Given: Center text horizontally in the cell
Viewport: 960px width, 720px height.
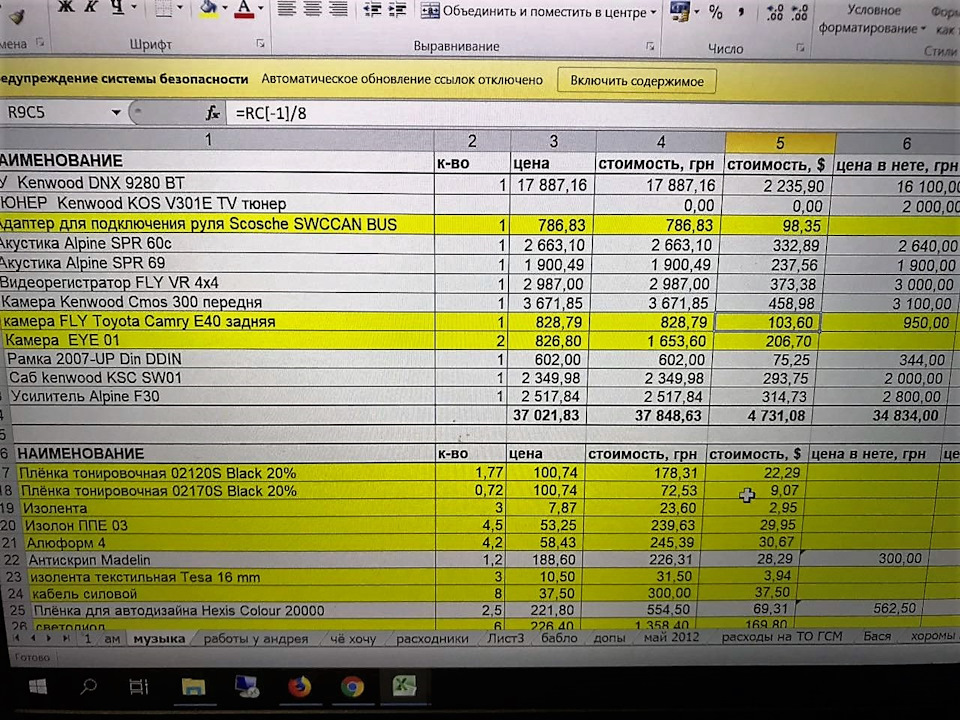Looking at the screenshot, I should (x=313, y=9).
